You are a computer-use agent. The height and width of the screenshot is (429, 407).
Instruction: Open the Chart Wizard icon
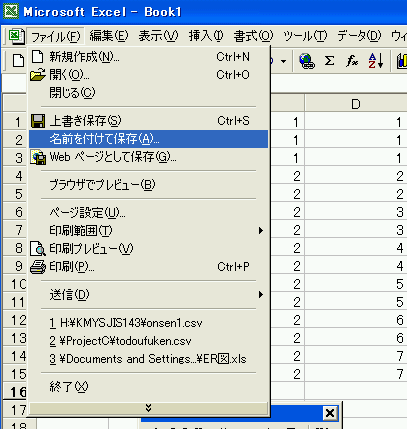(x=401, y=61)
